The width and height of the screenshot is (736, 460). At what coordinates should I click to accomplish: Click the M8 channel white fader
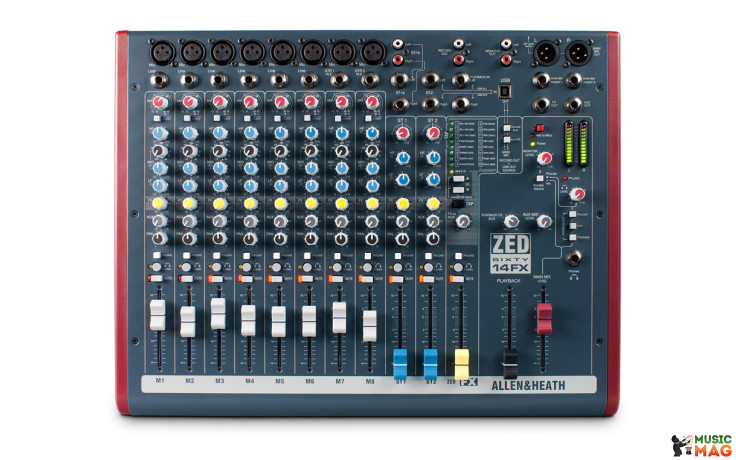click(370, 326)
